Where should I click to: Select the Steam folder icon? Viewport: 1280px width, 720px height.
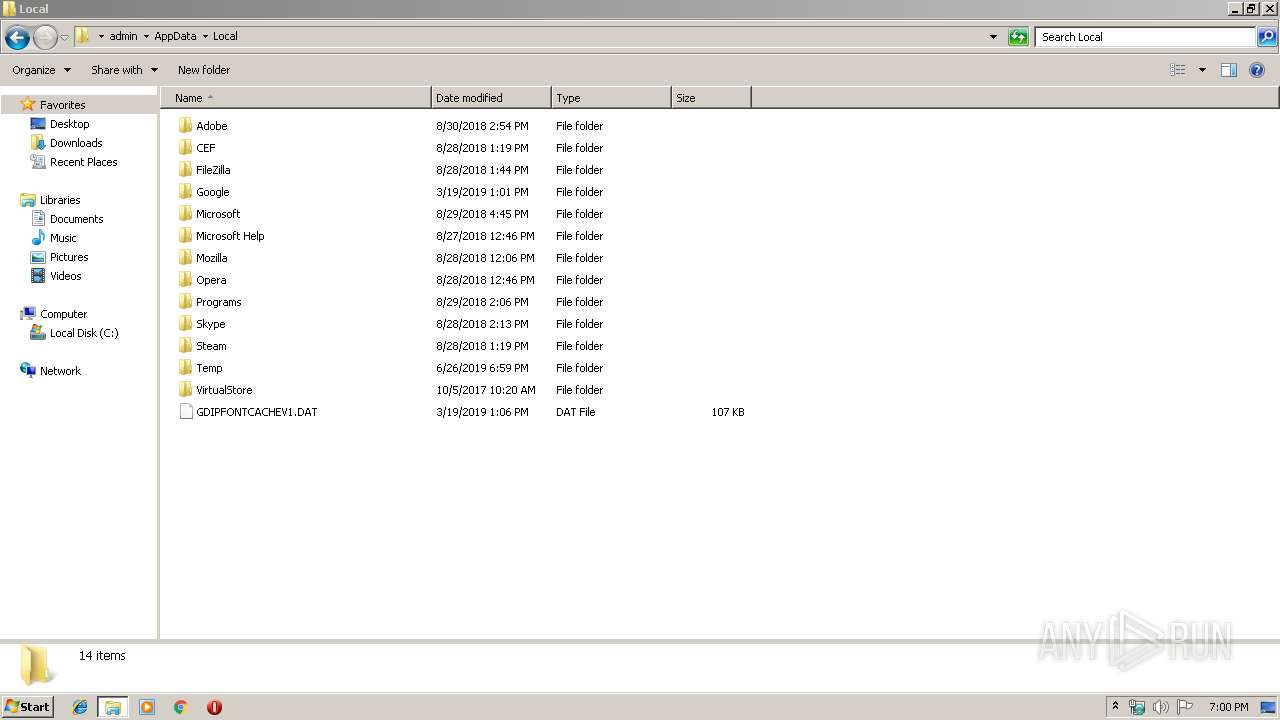(185, 346)
